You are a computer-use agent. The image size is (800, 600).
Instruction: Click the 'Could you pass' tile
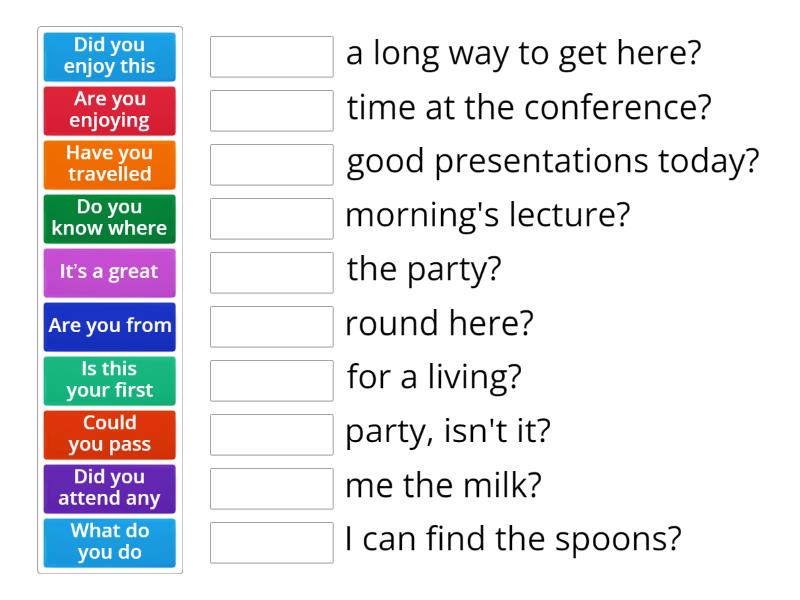tap(110, 435)
